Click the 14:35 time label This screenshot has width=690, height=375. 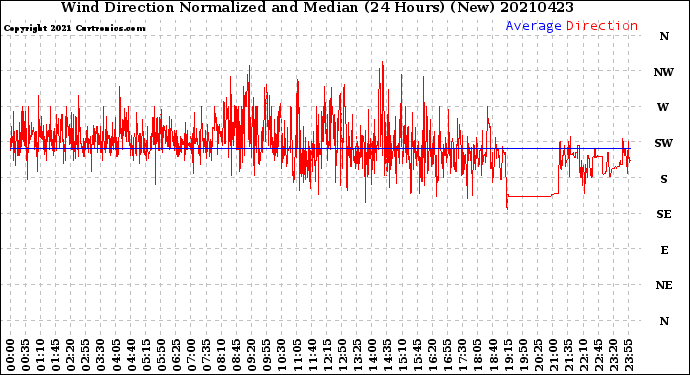coord(387,355)
